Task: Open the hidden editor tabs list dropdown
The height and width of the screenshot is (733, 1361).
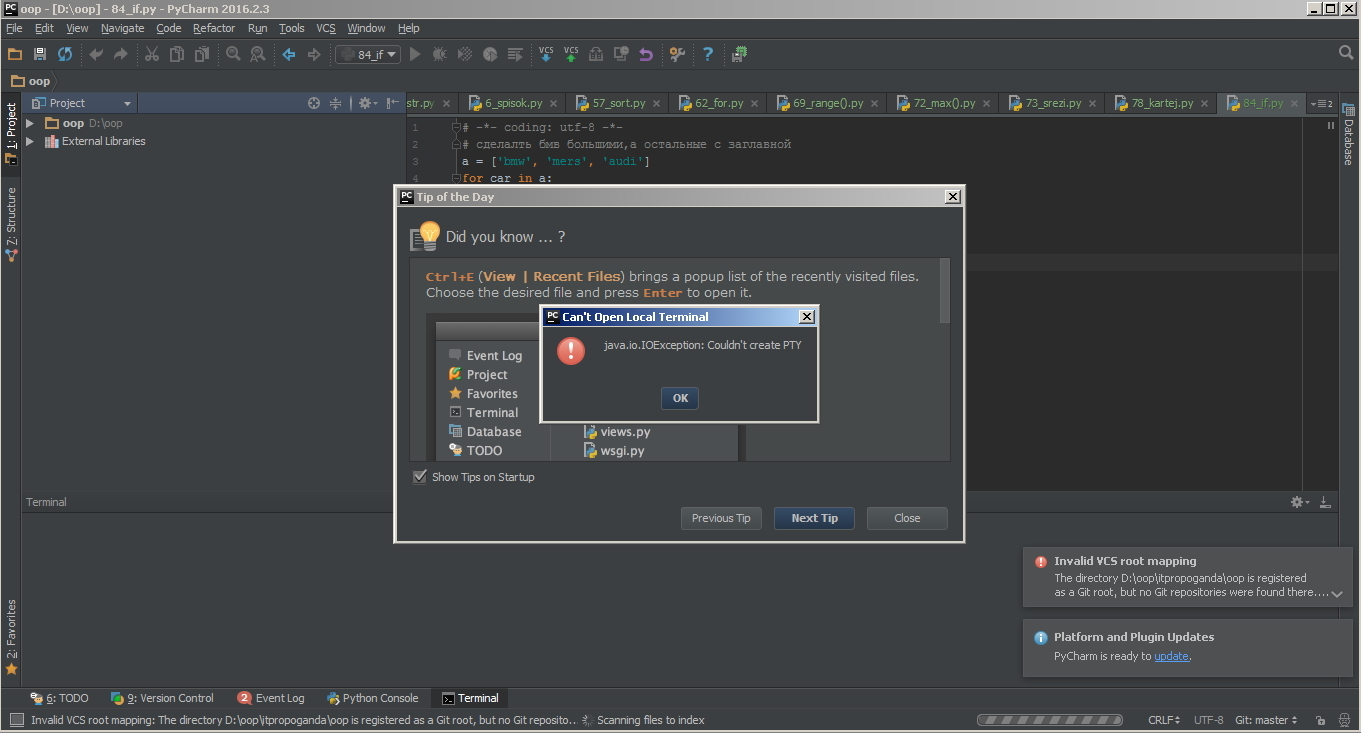Action: (1321, 104)
